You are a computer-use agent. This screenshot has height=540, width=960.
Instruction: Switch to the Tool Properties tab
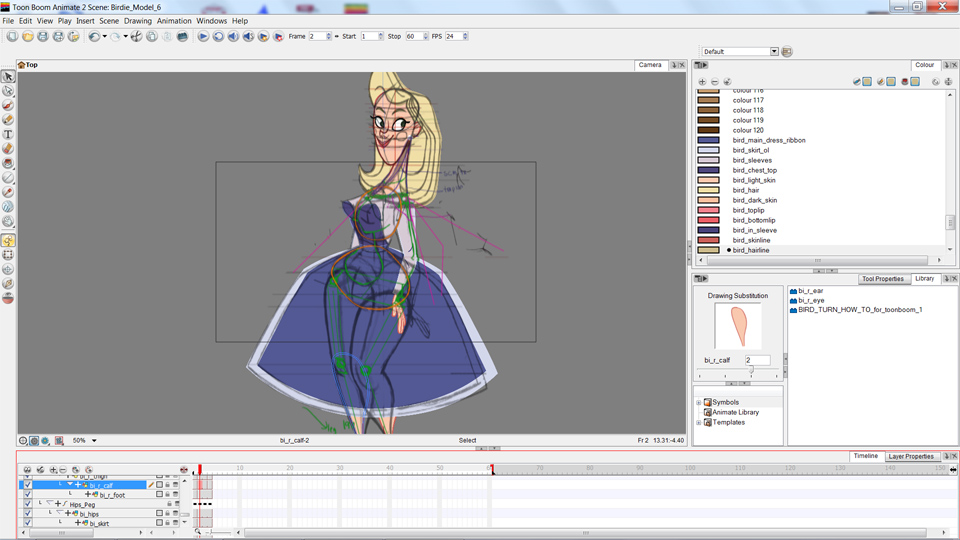pyautogui.click(x=882, y=279)
